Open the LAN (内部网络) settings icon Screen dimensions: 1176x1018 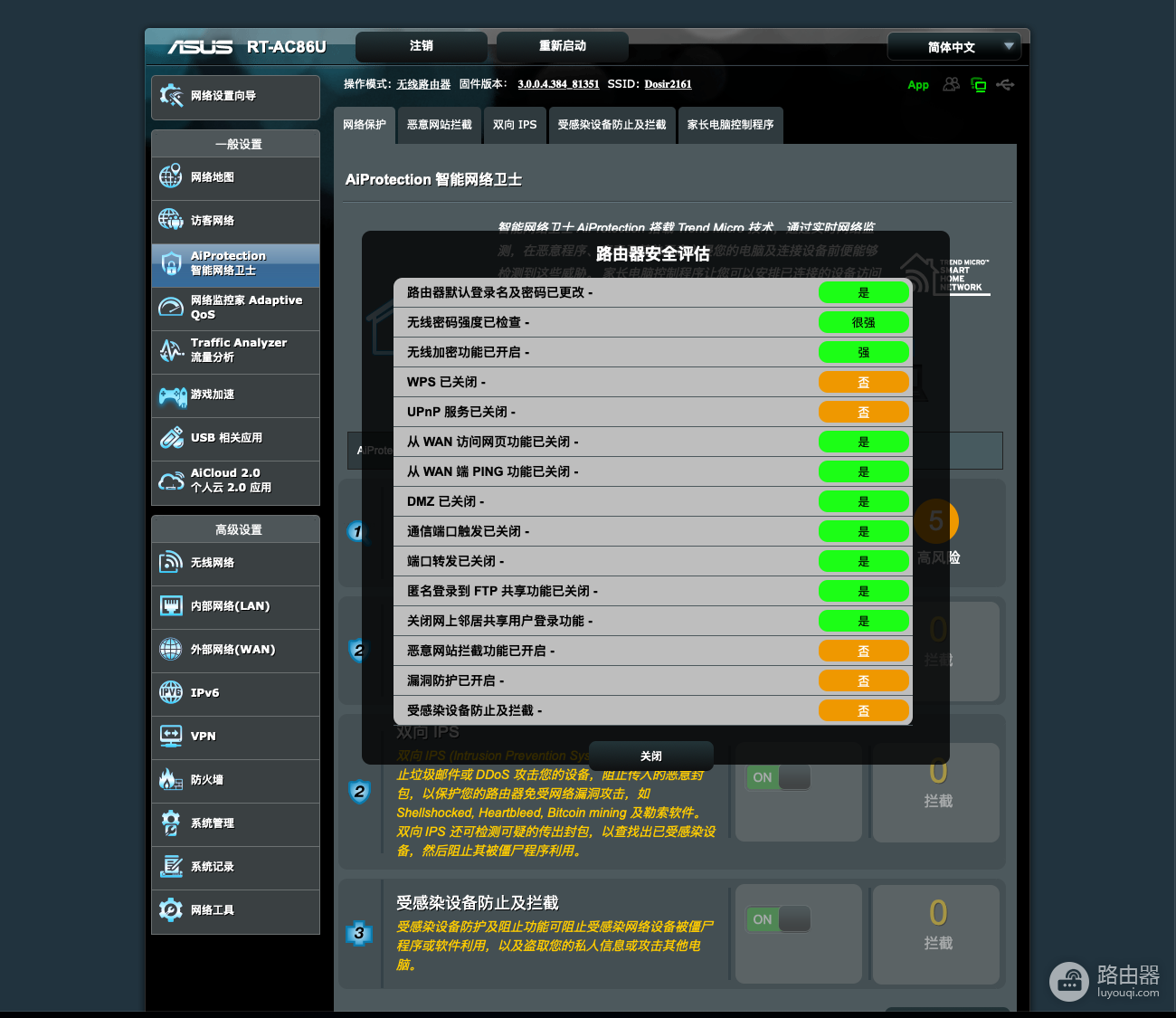click(171, 606)
